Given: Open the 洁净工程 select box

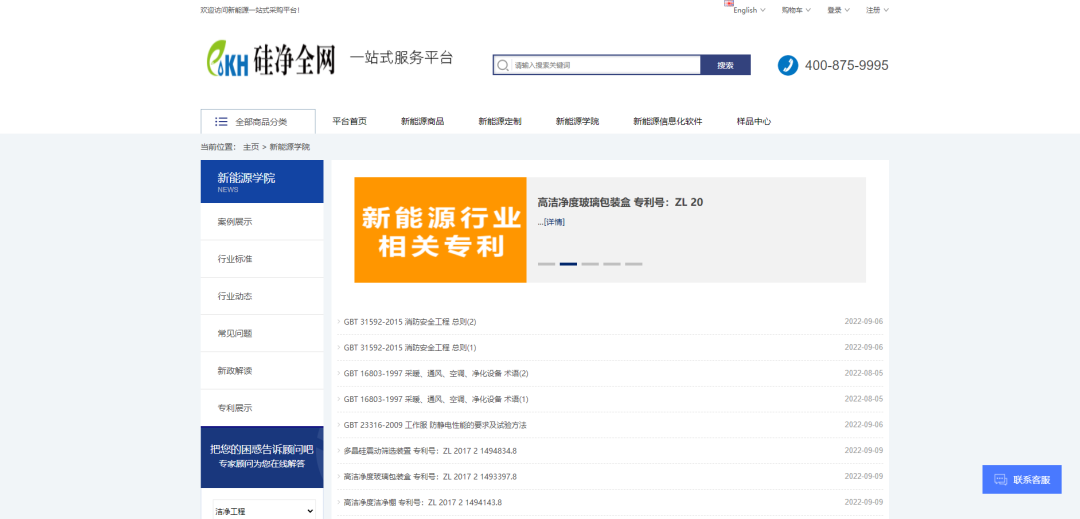Looking at the screenshot, I should [264, 510].
